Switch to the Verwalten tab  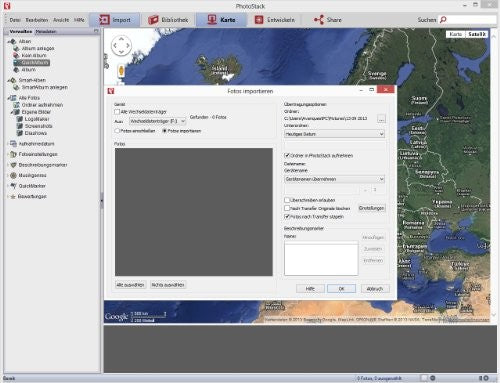tap(21, 31)
